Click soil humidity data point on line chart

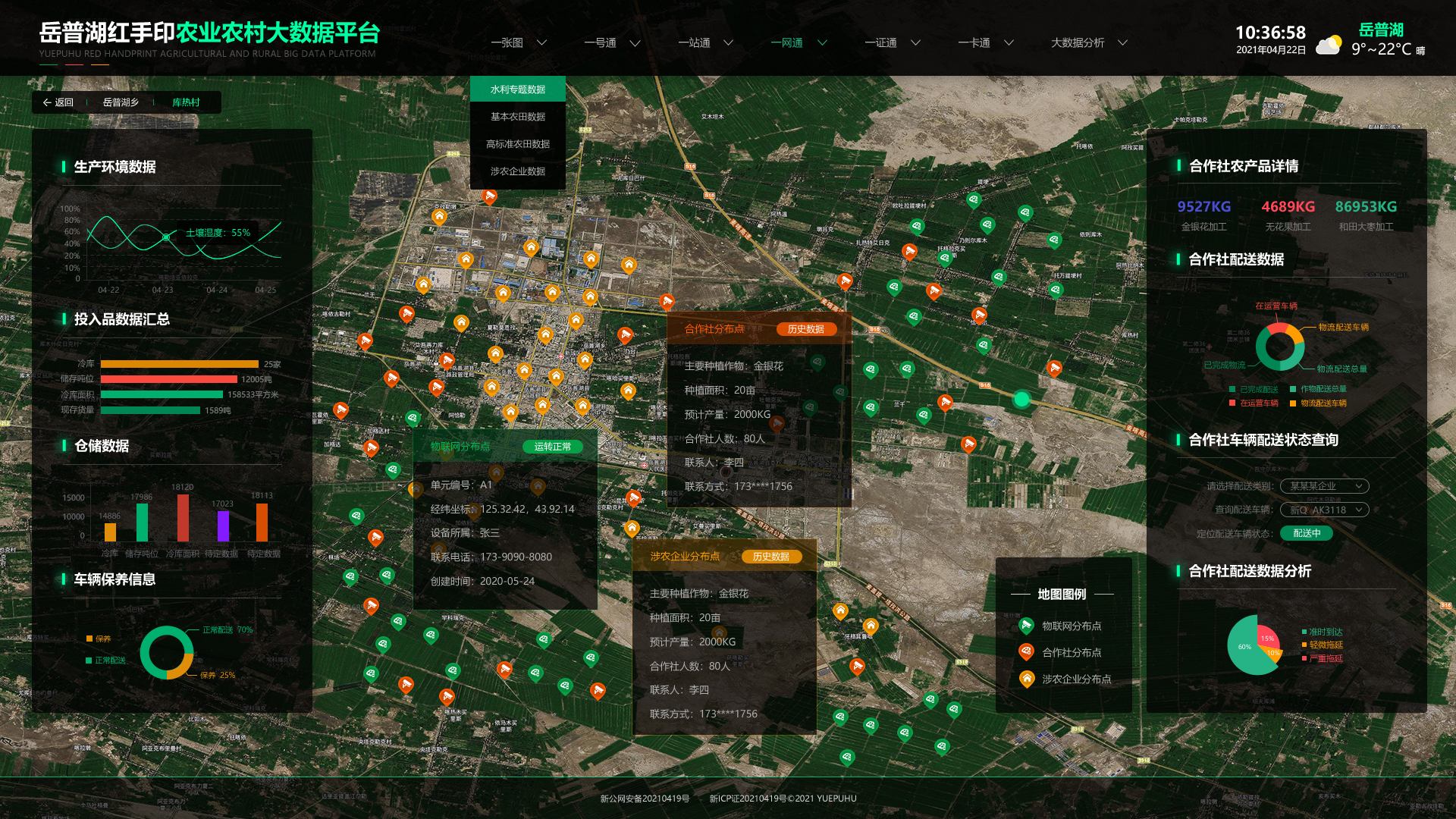(x=166, y=237)
